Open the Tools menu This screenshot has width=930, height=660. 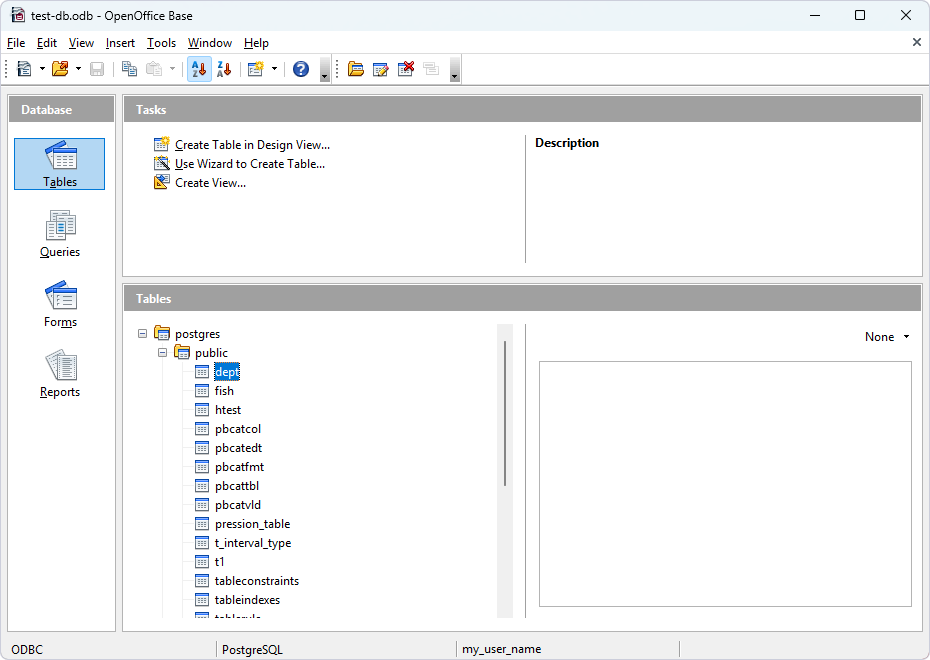pos(161,43)
